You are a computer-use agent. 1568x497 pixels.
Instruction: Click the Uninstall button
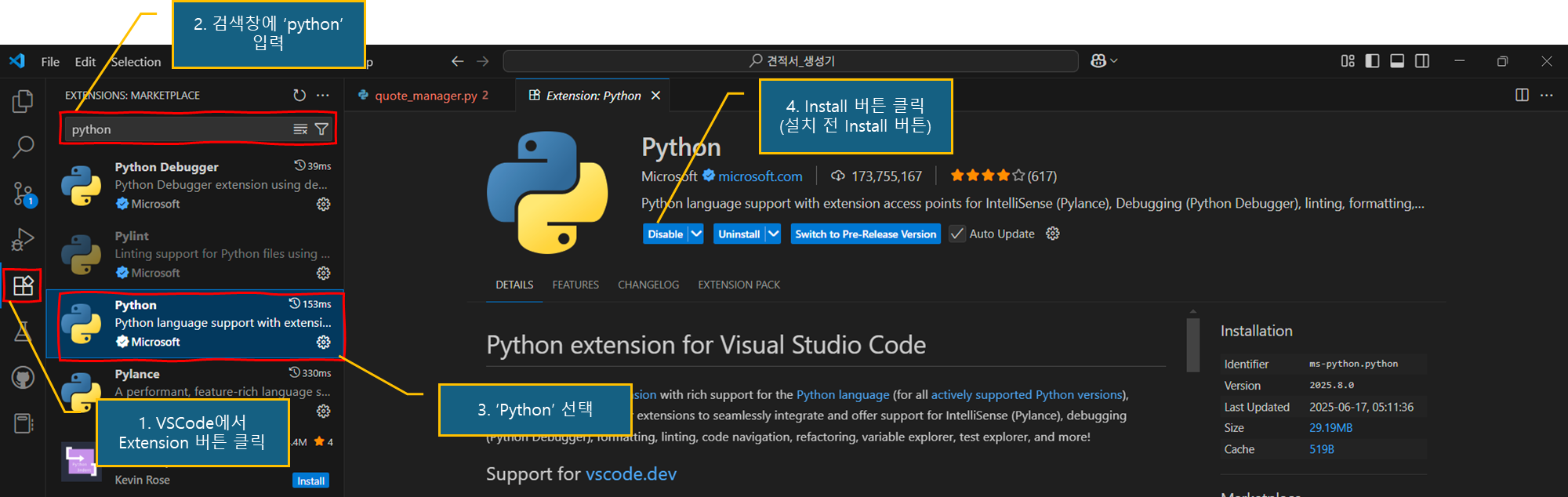(x=739, y=234)
